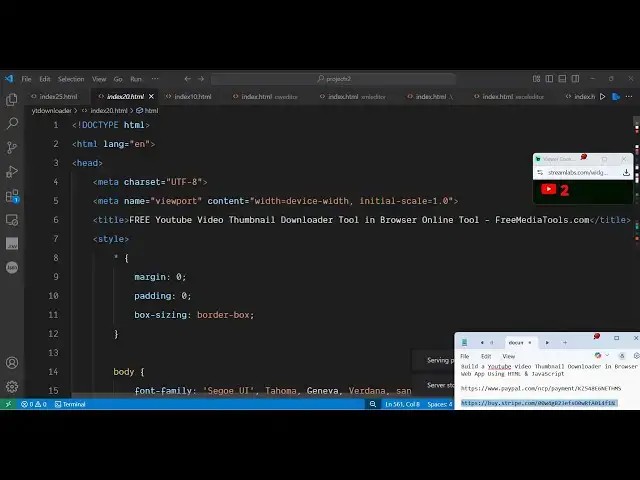This screenshot has width=640, height=480.
Task: Open the Run menu
Action: (136, 79)
